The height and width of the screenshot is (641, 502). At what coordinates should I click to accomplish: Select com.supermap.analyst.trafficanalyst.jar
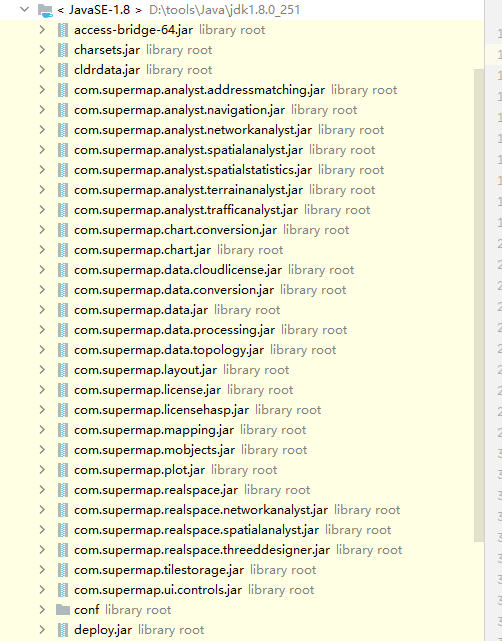pos(186,210)
